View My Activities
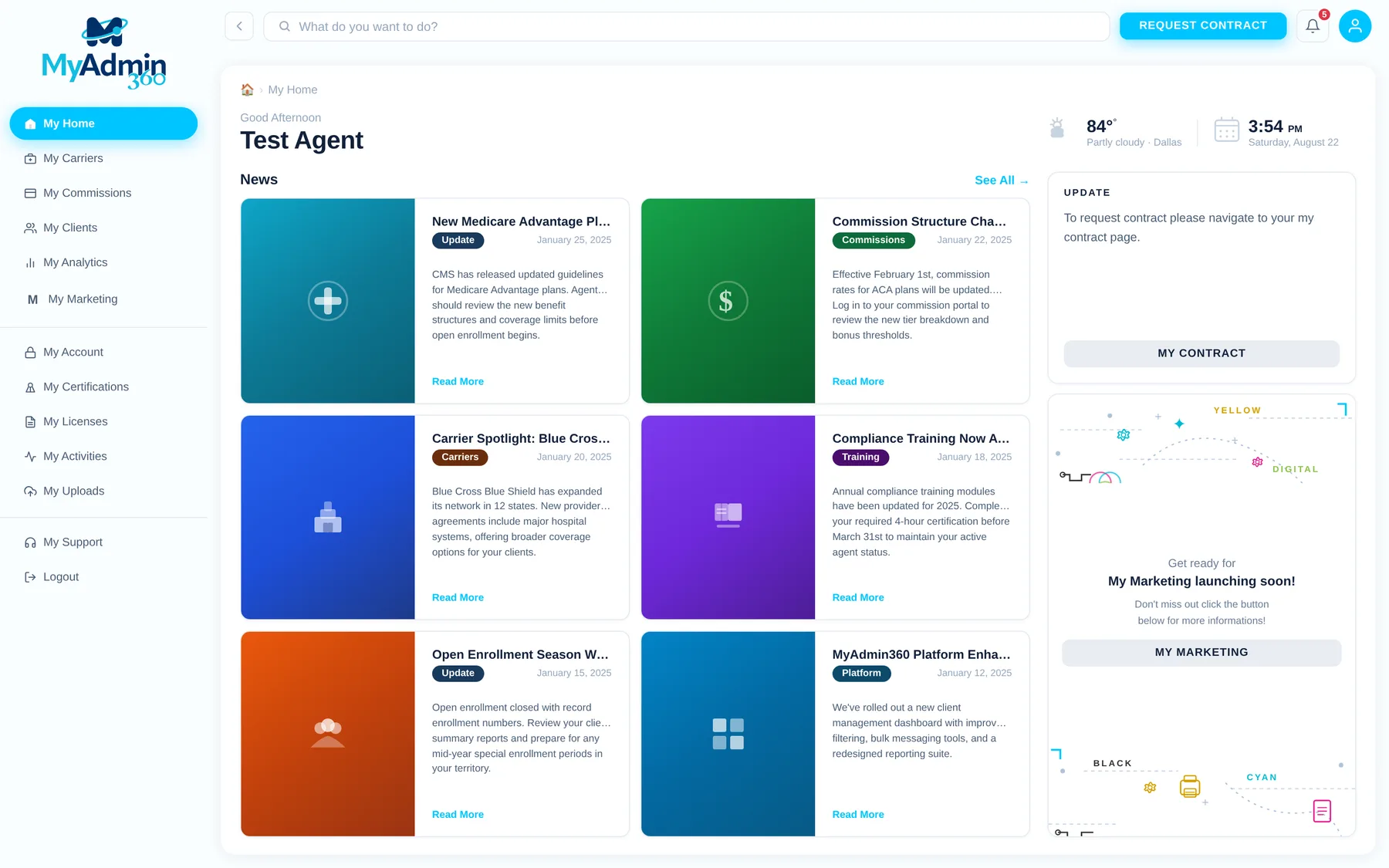The image size is (1389, 868). (x=103, y=456)
